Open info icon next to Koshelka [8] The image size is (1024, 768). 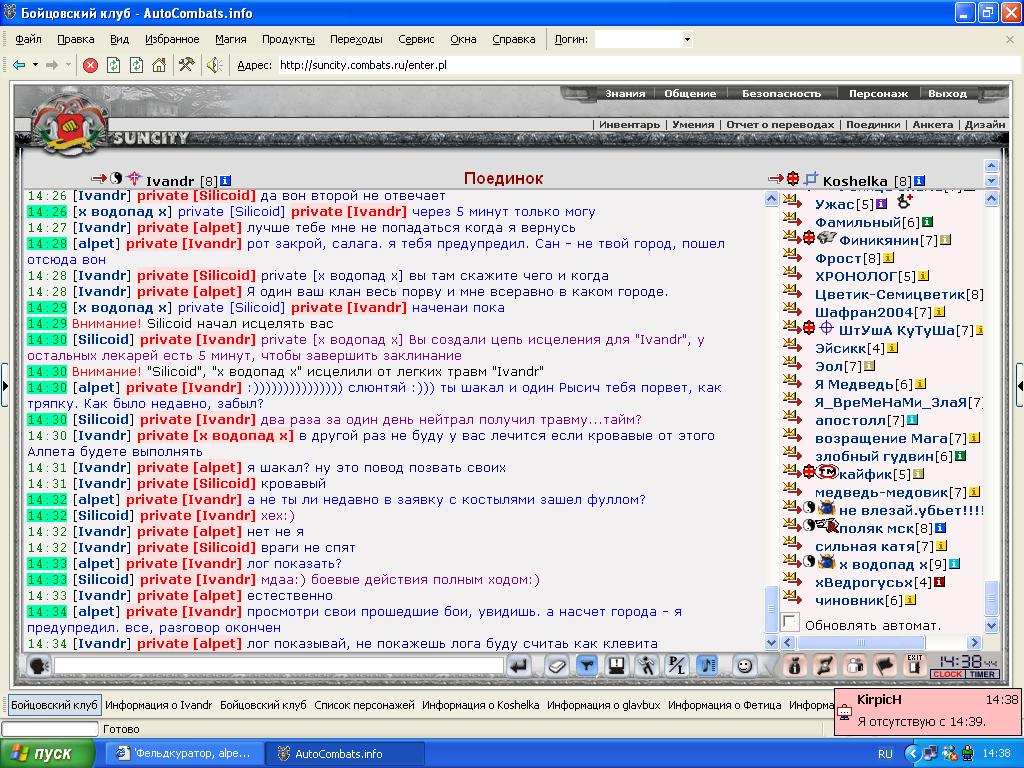[919, 181]
